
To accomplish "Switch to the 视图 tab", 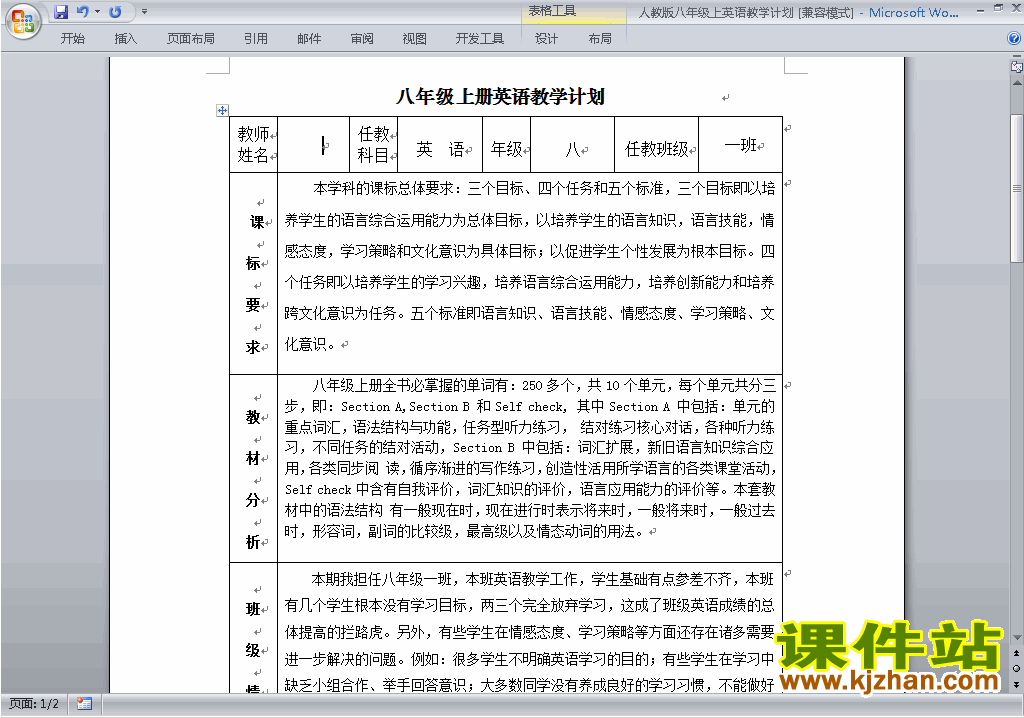I will tap(414, 39).
